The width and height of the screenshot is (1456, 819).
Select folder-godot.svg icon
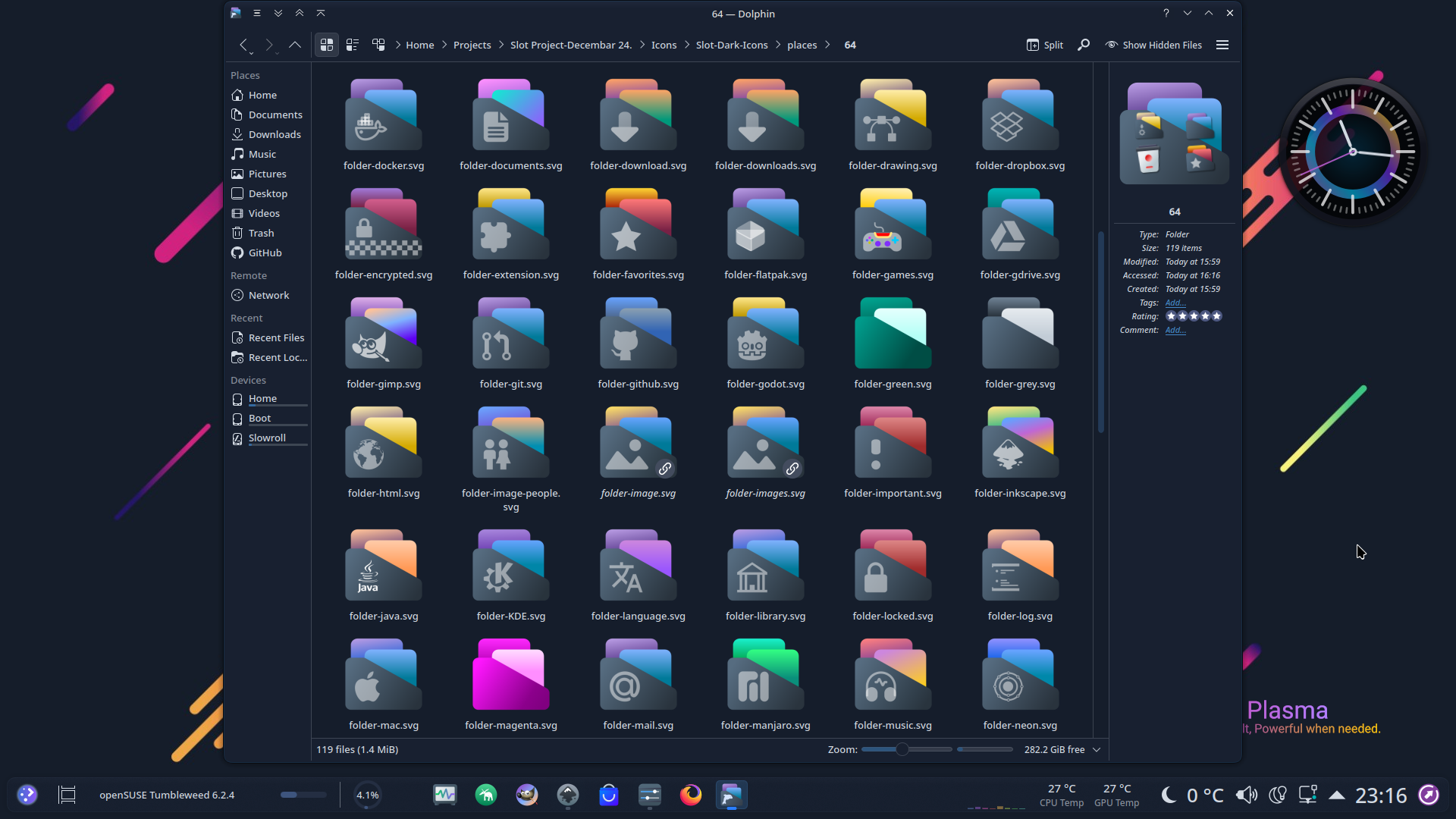pos(765,334)
